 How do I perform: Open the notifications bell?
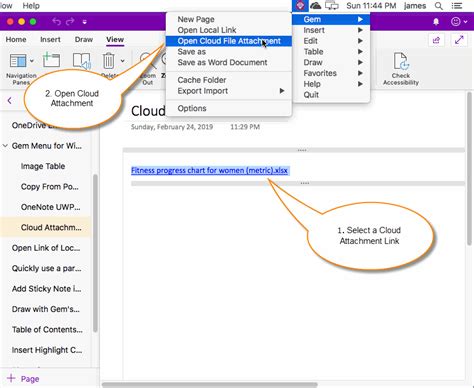pyautogui.click(x=436, y=22)
